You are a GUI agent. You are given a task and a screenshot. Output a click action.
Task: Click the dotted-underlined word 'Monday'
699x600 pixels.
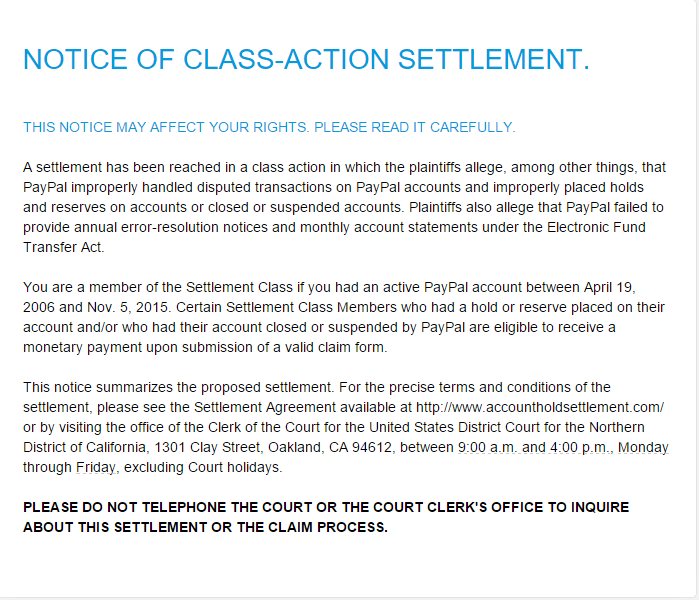643,448
